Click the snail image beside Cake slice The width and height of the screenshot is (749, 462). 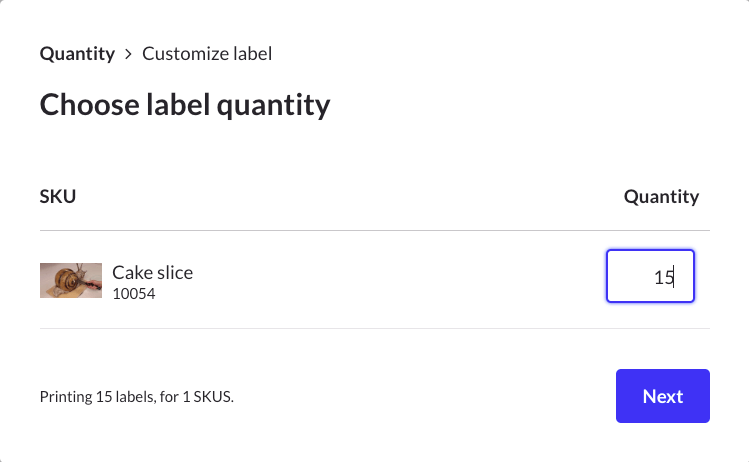[x=71, y=280]
